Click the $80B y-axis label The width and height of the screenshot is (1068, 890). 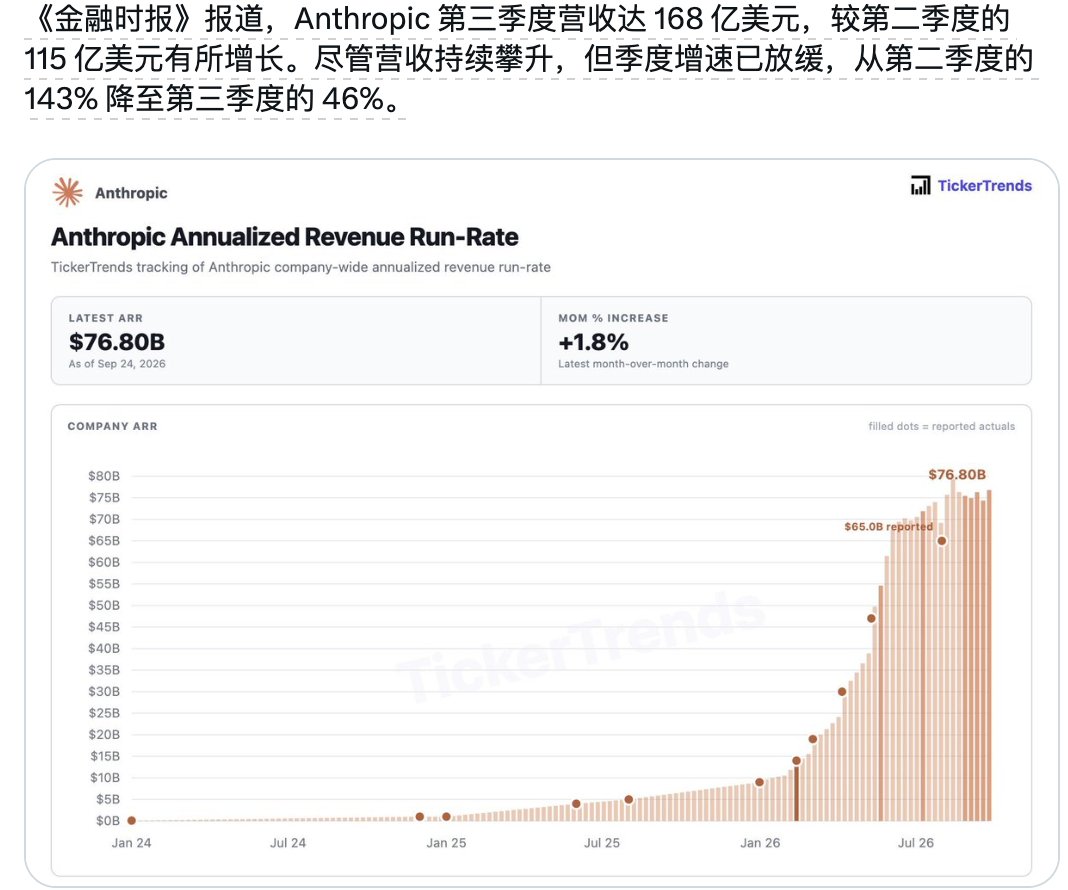(104, 476)
